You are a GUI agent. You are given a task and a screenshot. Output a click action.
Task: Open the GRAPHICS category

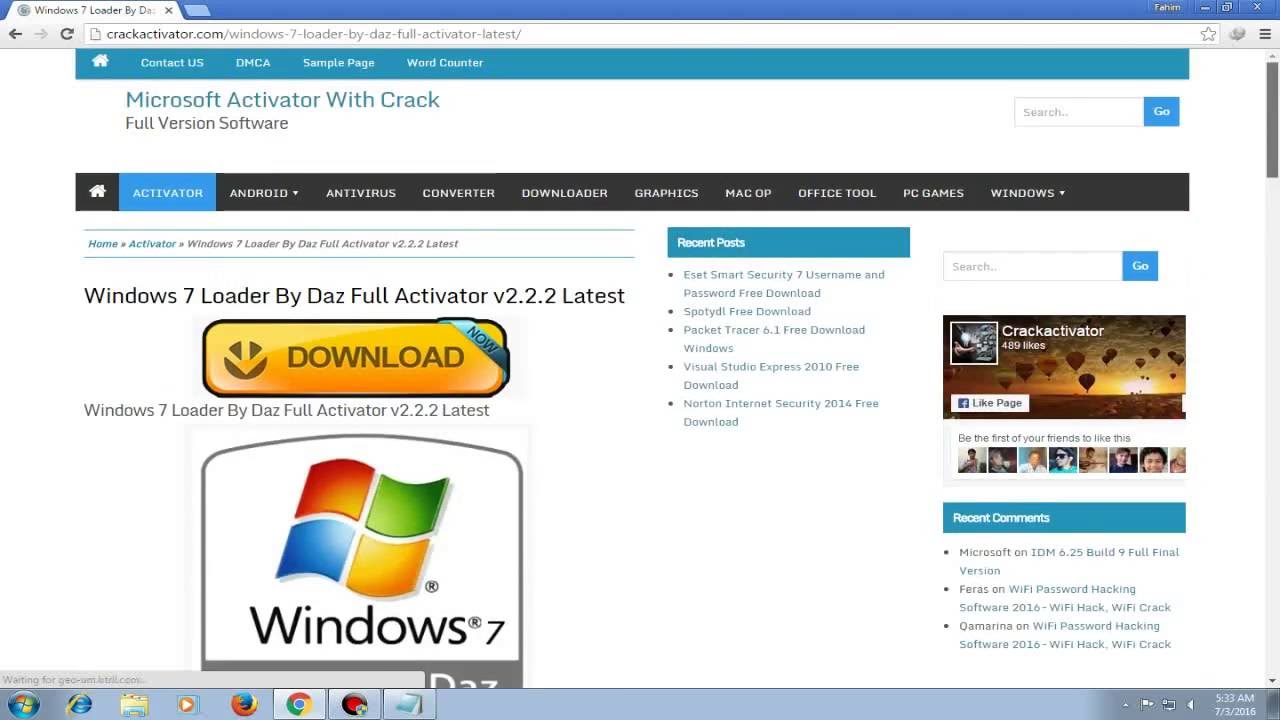click(x=666, y=192)
